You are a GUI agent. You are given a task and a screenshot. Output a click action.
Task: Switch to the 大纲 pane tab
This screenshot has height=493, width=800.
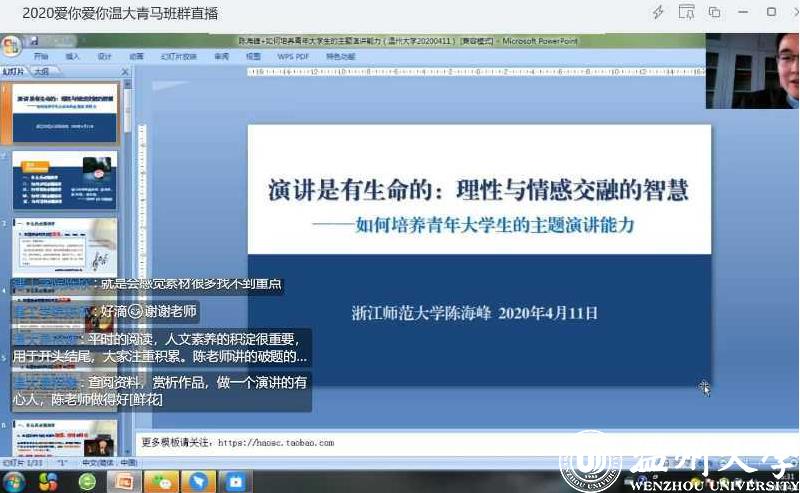click(x=41, y=72)
